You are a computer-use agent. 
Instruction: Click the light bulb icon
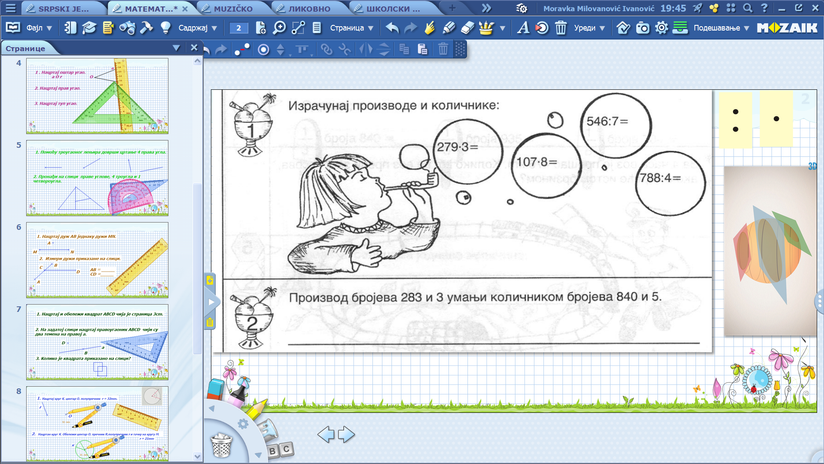(166, 28)
